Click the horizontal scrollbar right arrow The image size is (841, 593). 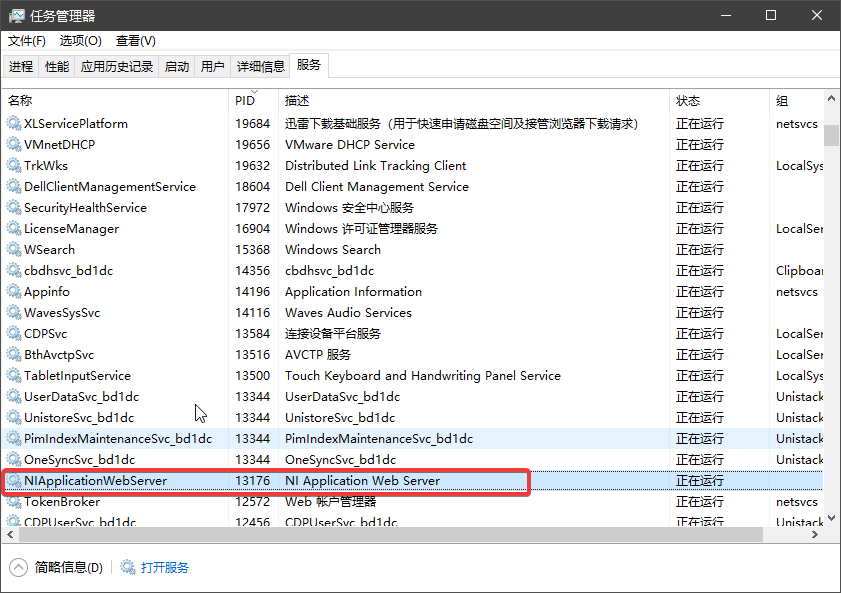815,535
